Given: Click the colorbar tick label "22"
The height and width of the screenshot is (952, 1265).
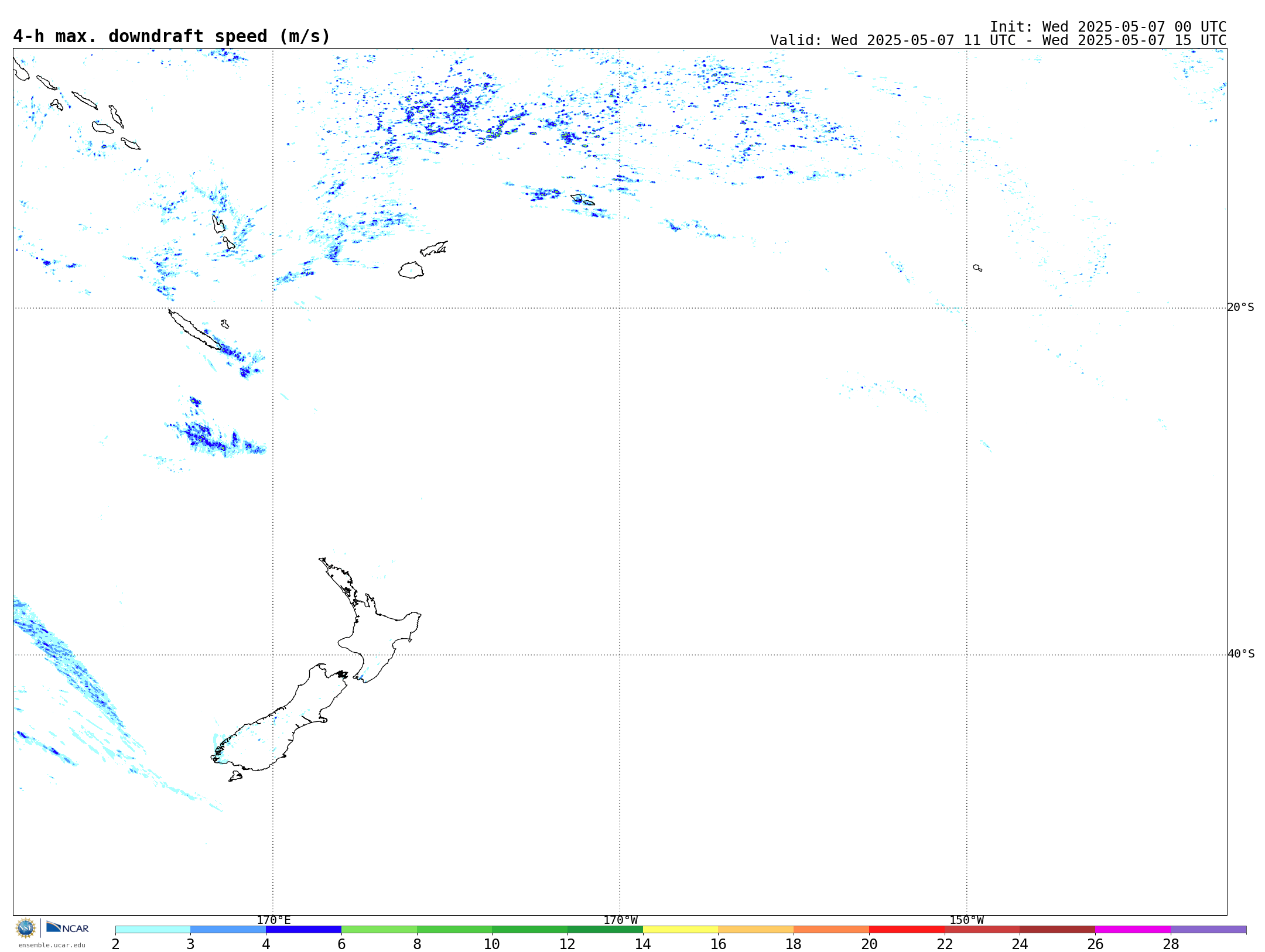Looking at the screenshot, I should [945, 944].
